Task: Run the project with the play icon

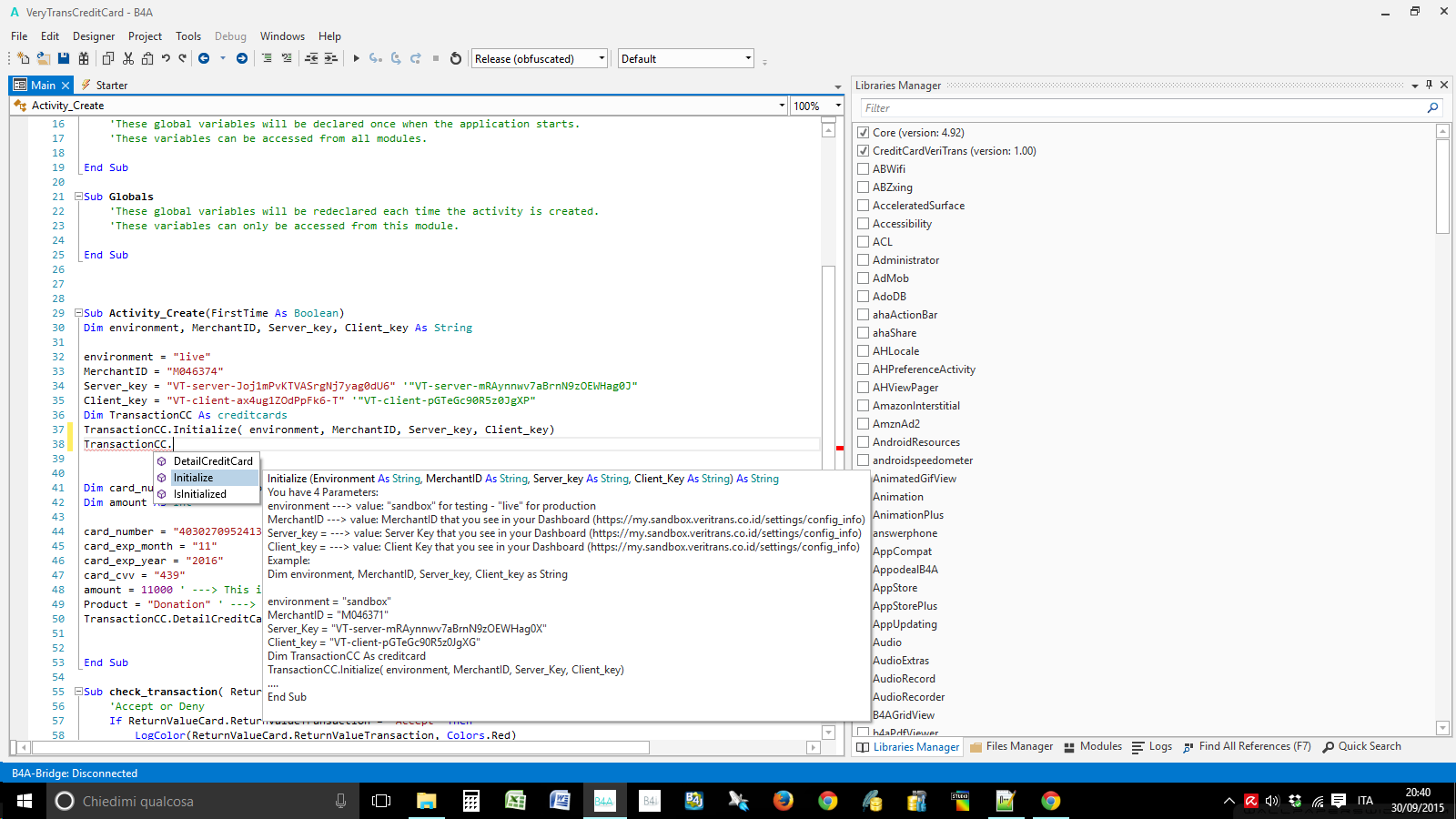Action: point(357,58)
